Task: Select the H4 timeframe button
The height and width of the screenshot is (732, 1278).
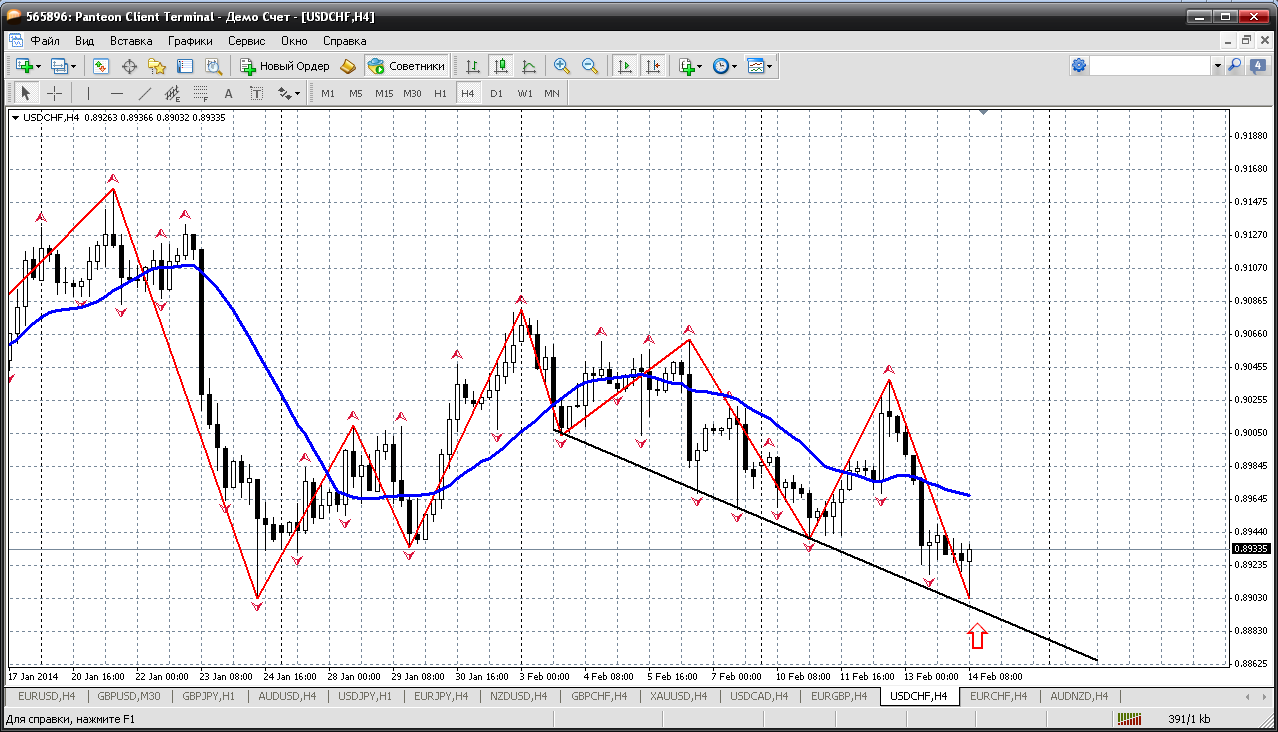Action: tap(467, 93)
